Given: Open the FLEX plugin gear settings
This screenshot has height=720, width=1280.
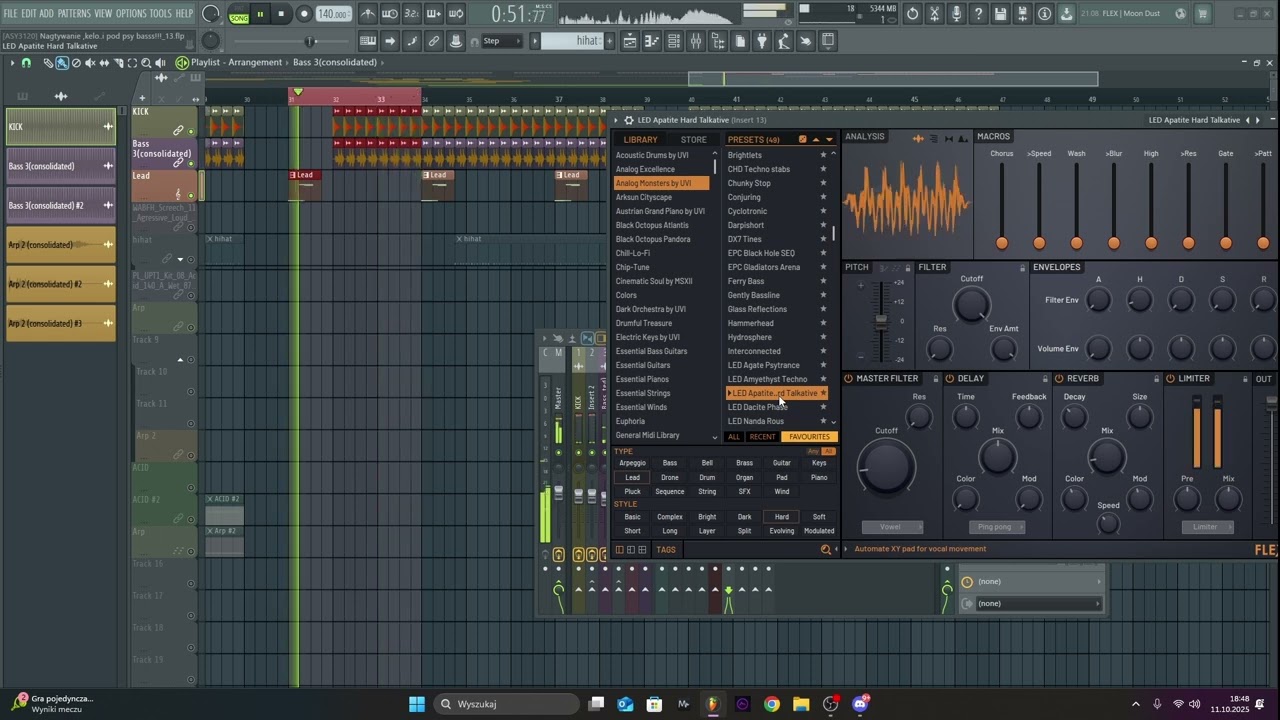Looking at the screenshot, I should click(x=628, y=120).
